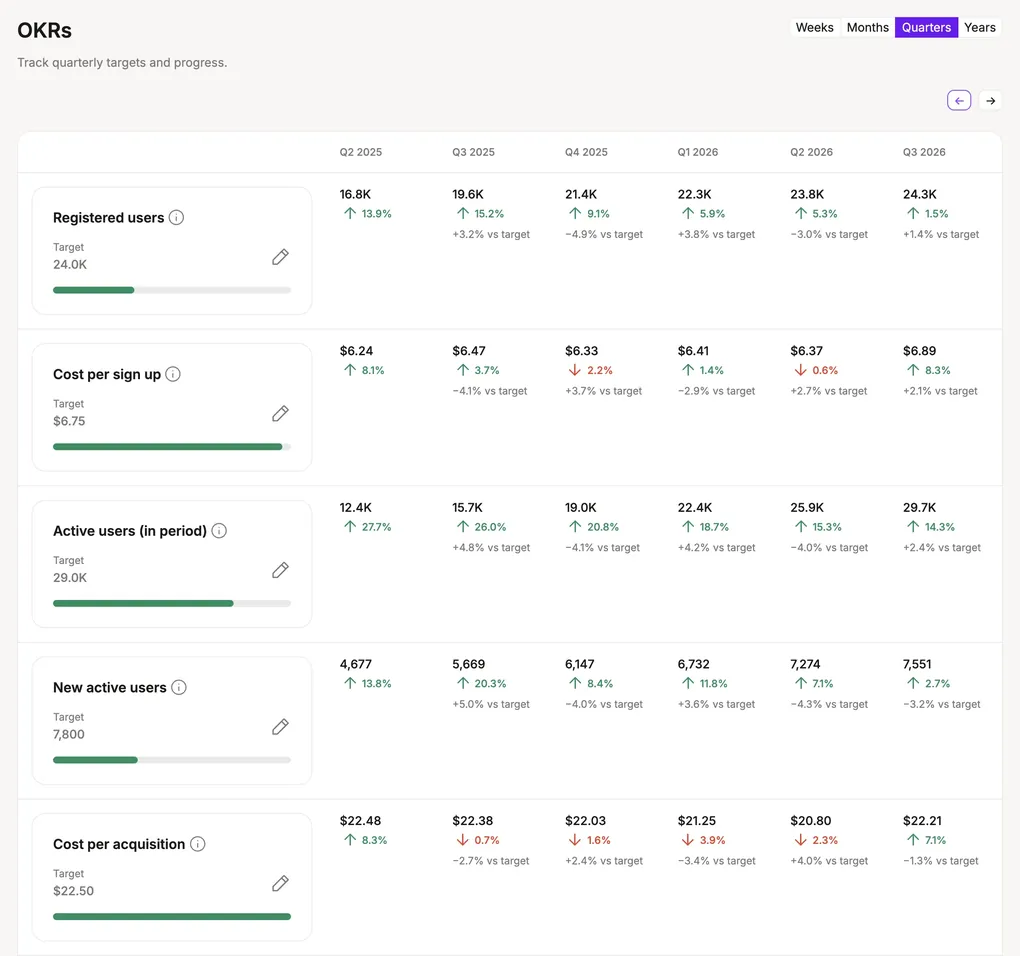The image size is (1020, 956).
Task: Switch to the Years view
Action: click(980, 27)
